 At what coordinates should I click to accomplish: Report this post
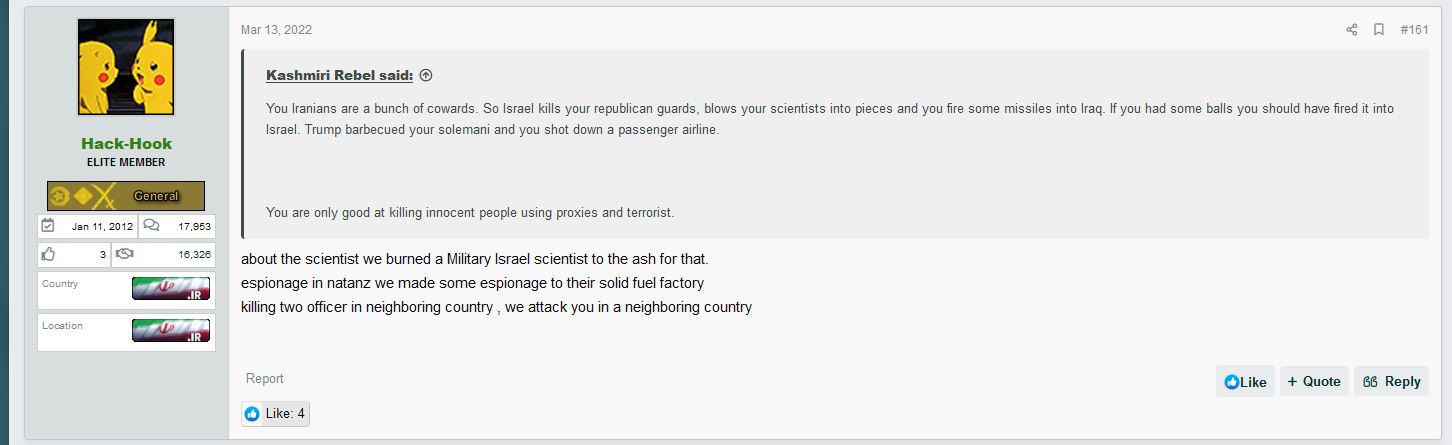[x=265, y=378]
